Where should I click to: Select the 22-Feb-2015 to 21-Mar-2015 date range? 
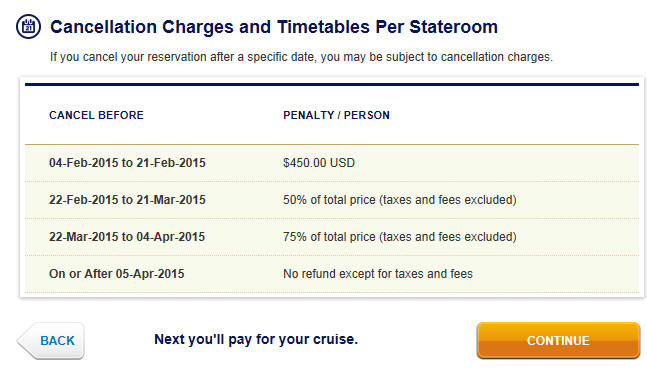pyautogui.click(x=127, y=200)
